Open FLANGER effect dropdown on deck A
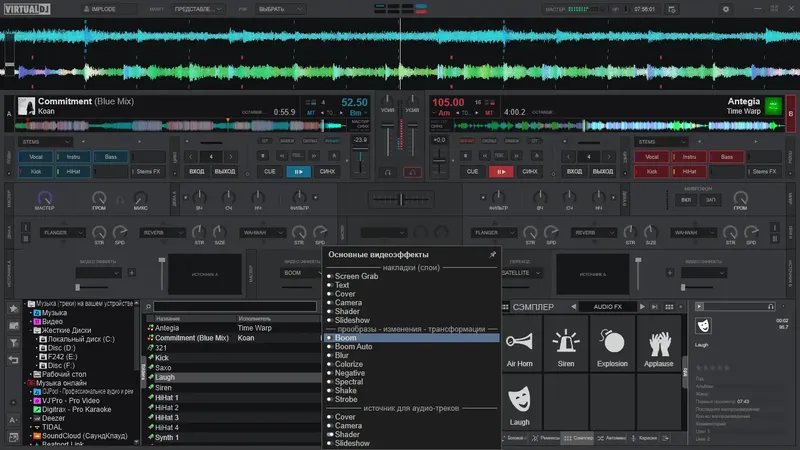The width and height of the screenshot is (800, 450). pyautogui.click(x=63, y=233)
